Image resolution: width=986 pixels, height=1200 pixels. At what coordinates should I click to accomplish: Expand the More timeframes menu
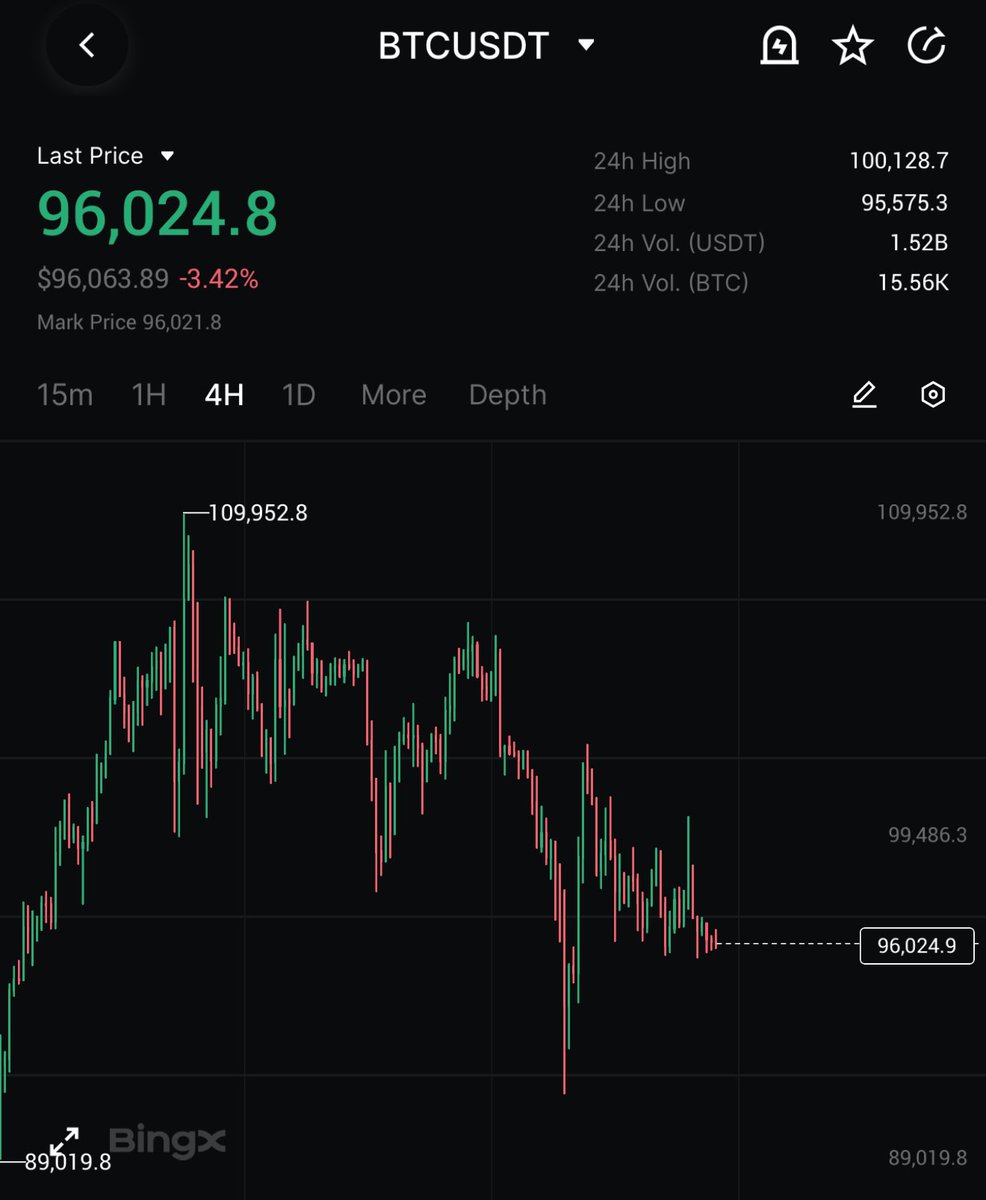[393, 395]
